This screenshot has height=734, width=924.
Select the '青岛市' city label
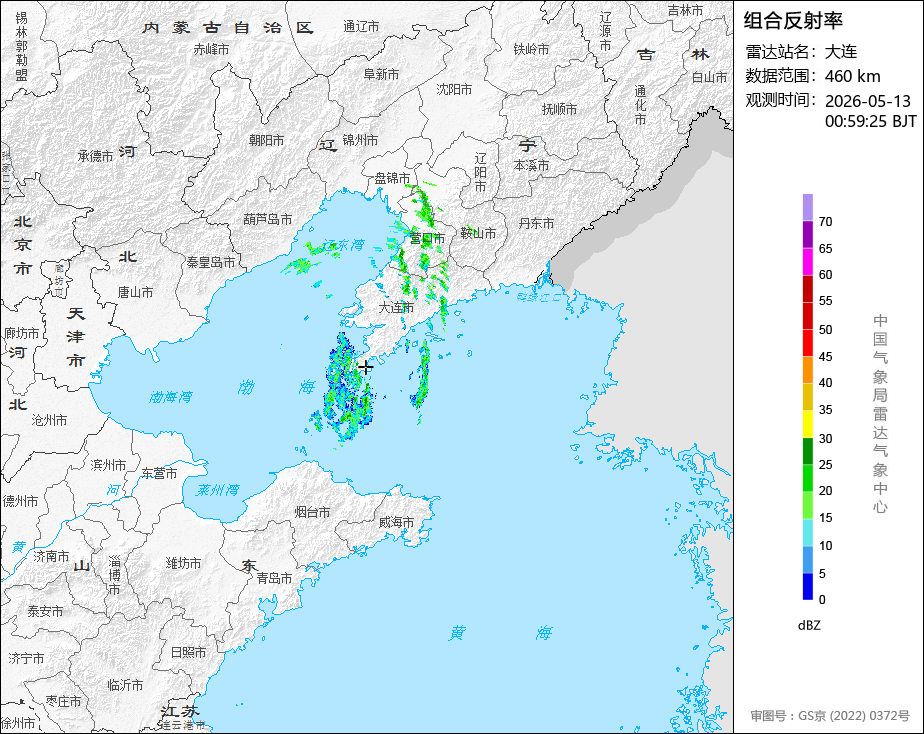coord(274,578)
